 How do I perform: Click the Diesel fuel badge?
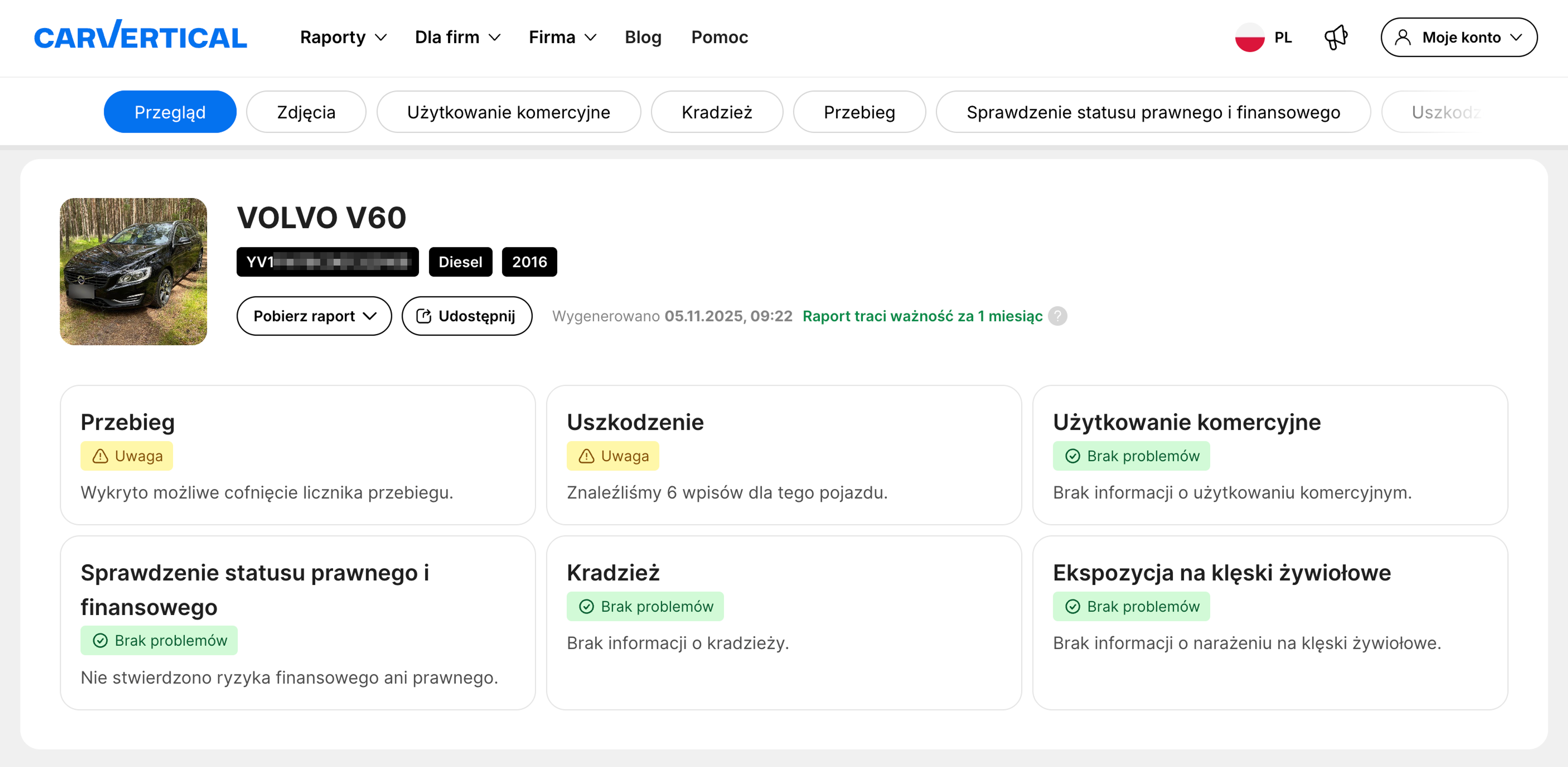[x=460, y=262]
